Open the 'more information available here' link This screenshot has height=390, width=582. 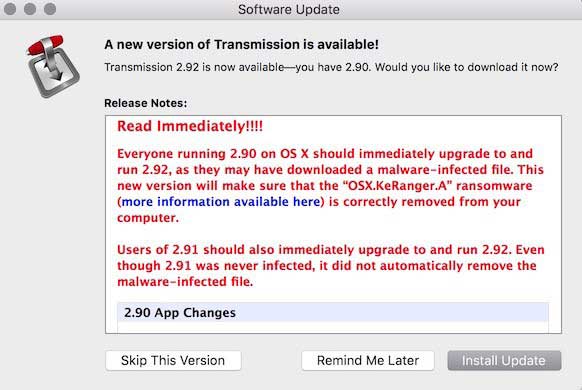pyautogui.click(x=220, y=201)
